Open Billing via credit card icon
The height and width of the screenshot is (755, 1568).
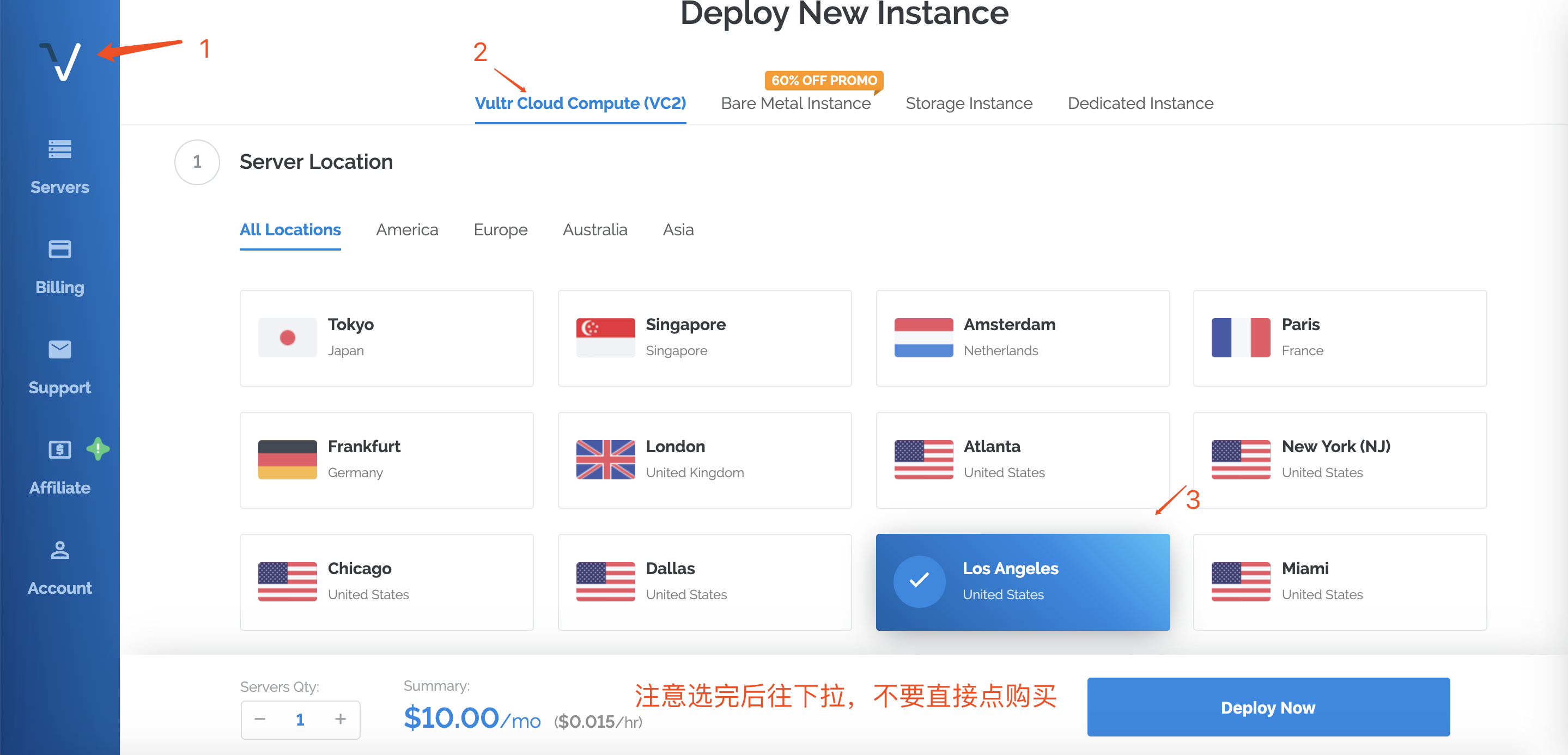(x=59, y=249)
